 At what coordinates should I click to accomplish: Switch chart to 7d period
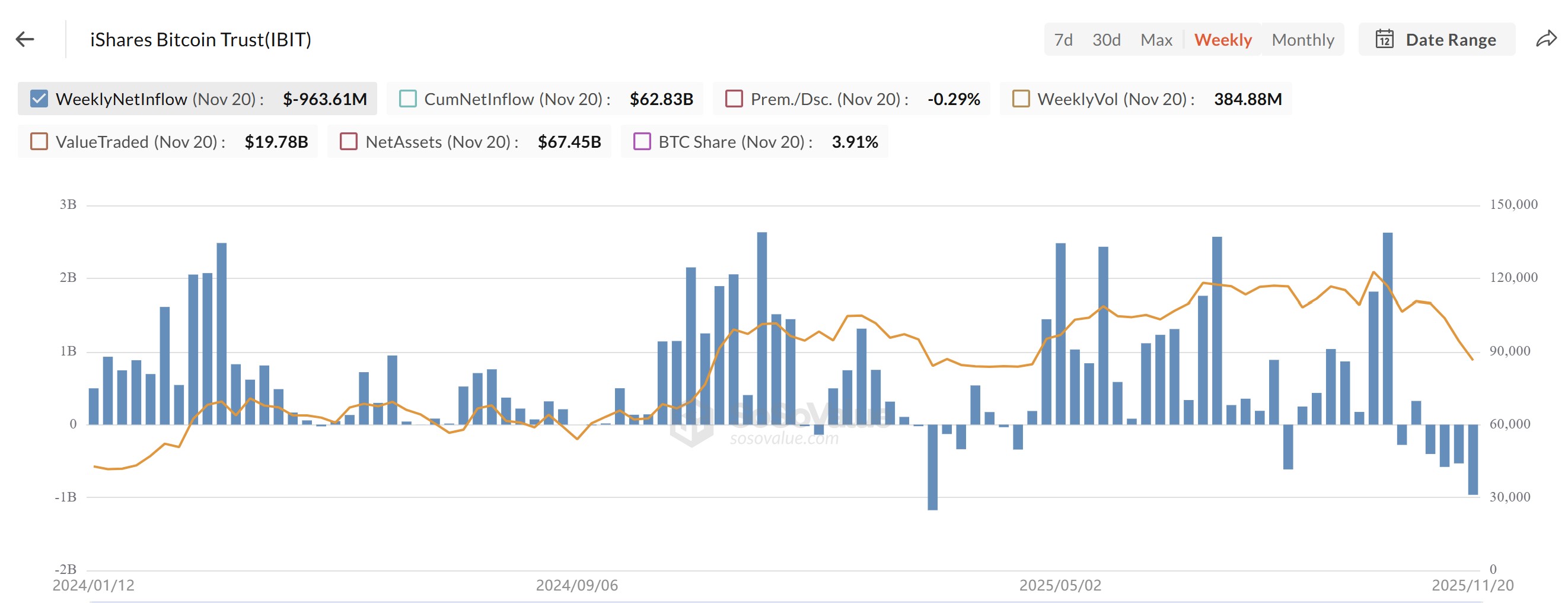click(1065, 39)
